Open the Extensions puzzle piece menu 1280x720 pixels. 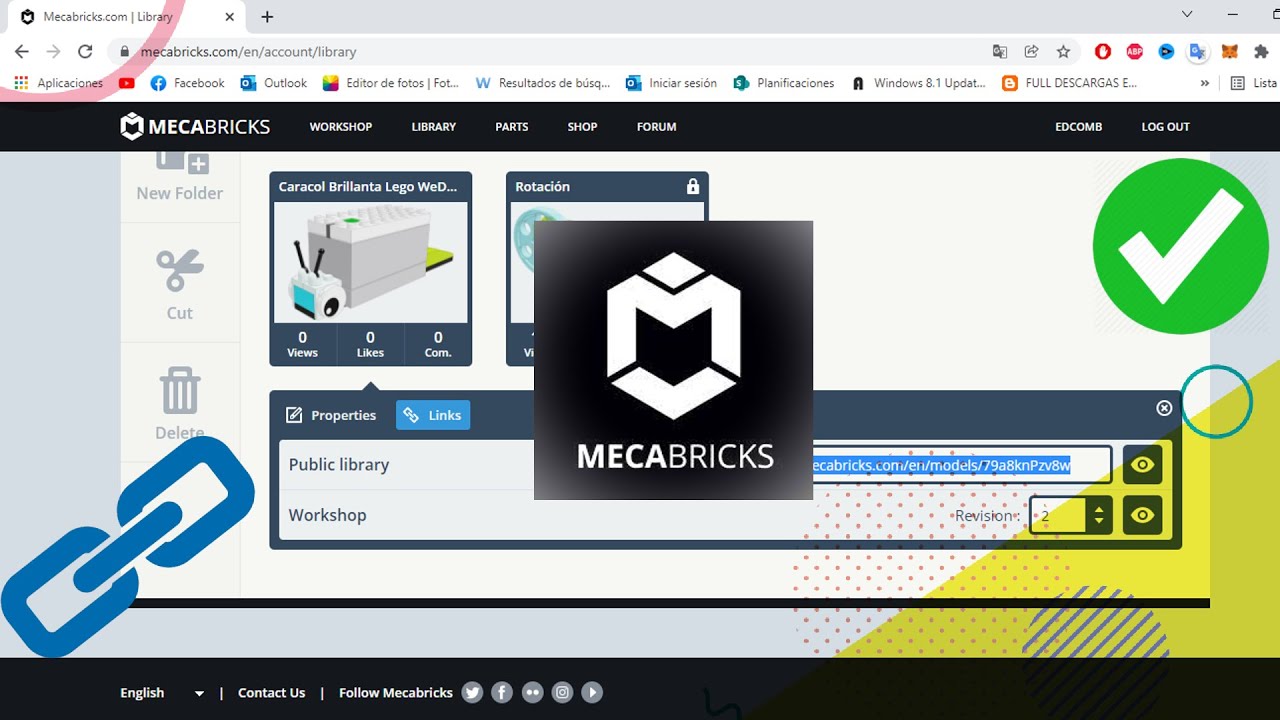point(1261,52)
